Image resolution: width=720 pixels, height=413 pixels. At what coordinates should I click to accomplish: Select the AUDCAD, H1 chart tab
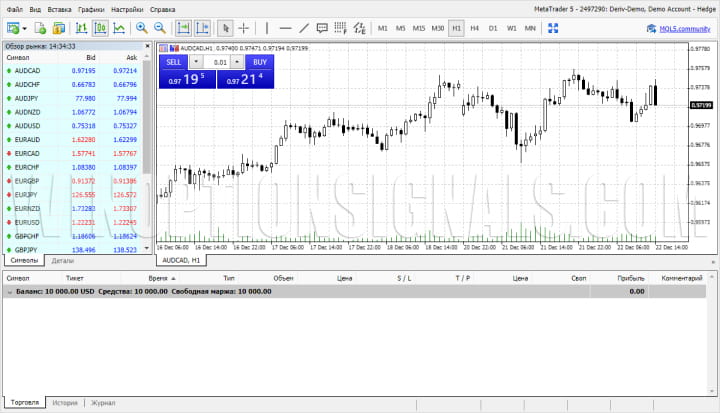181,260
